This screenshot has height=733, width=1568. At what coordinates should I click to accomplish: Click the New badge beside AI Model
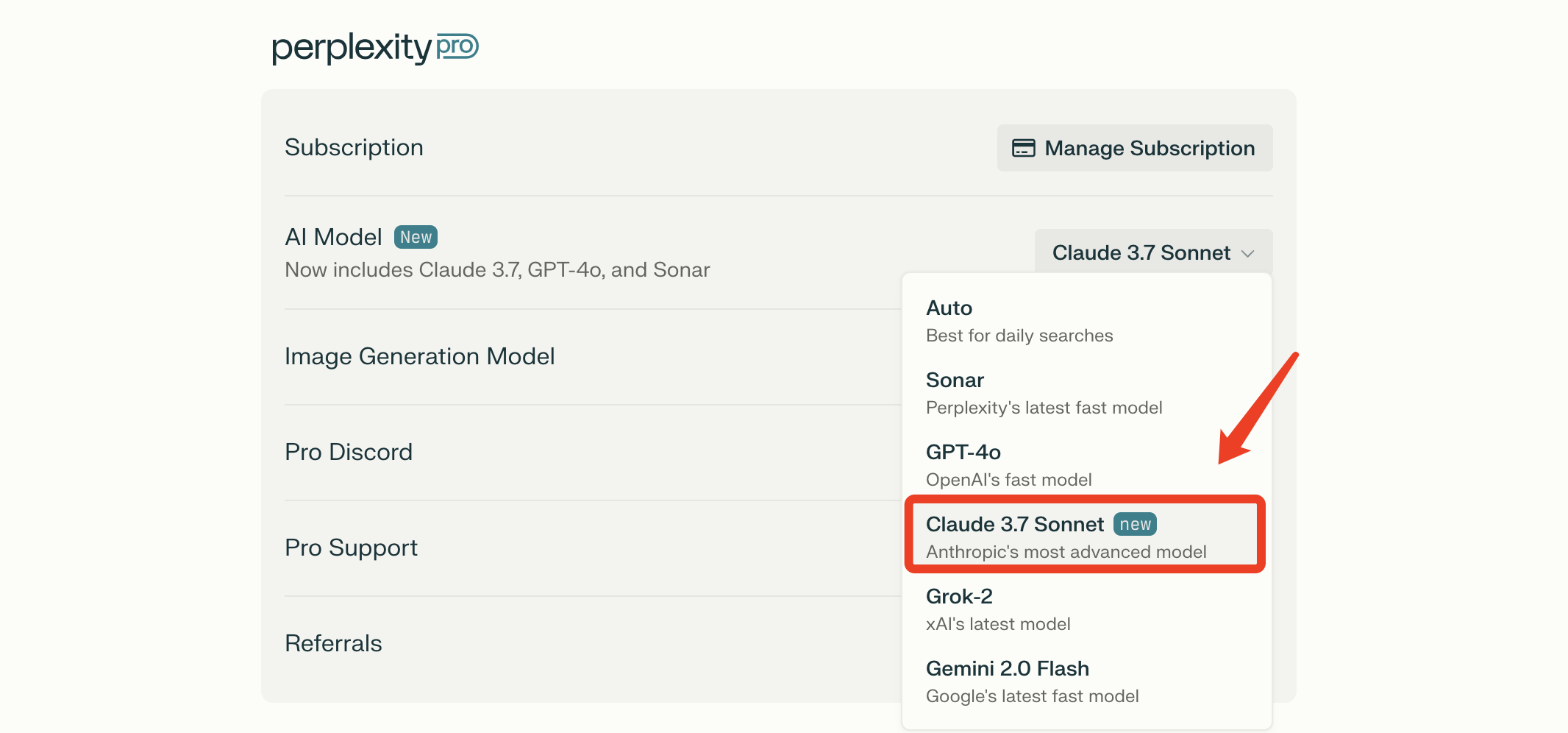pyautogui.click(x=416, y=237)
